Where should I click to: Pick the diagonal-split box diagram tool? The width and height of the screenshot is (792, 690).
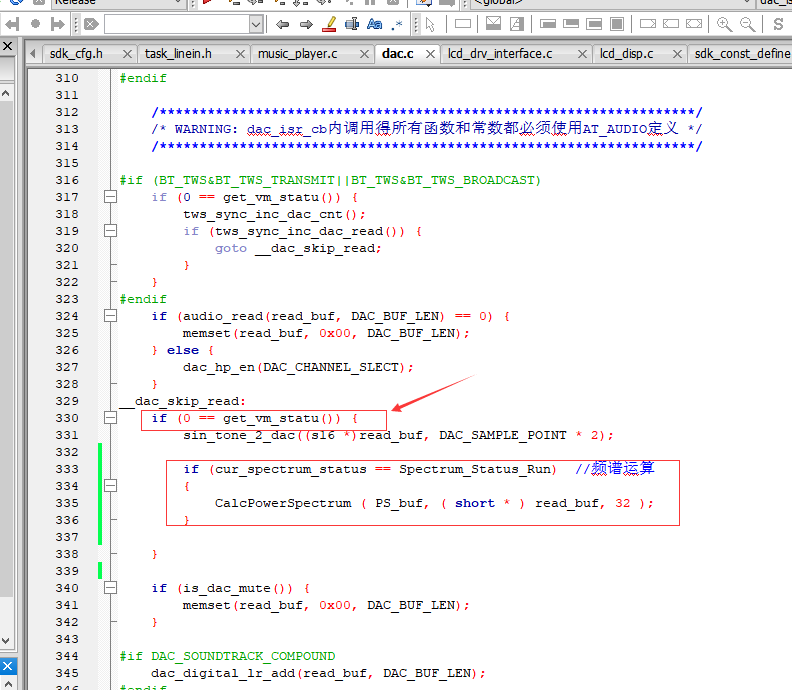pyautogui.click(x=517, y=24)
